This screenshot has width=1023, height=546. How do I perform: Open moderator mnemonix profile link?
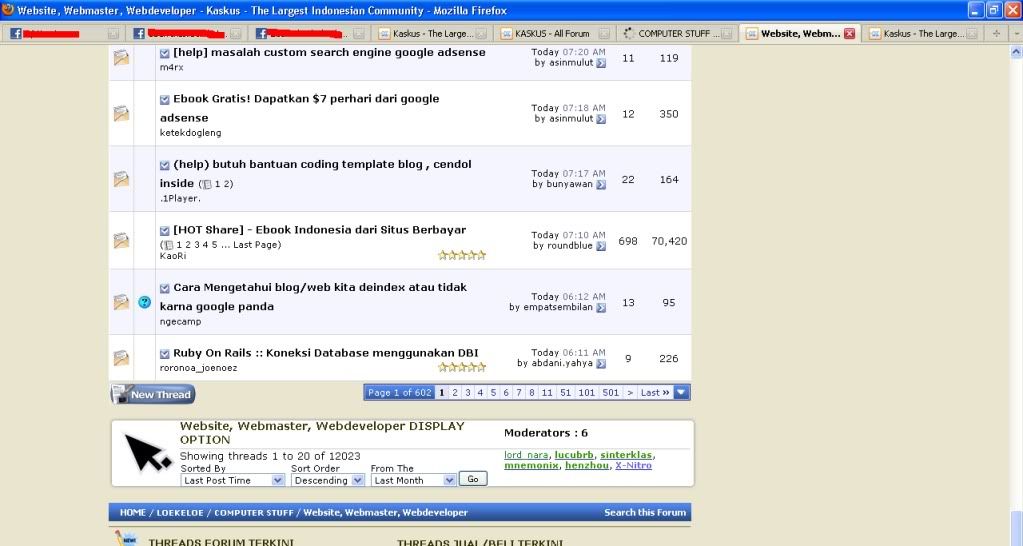coord(531,465)
